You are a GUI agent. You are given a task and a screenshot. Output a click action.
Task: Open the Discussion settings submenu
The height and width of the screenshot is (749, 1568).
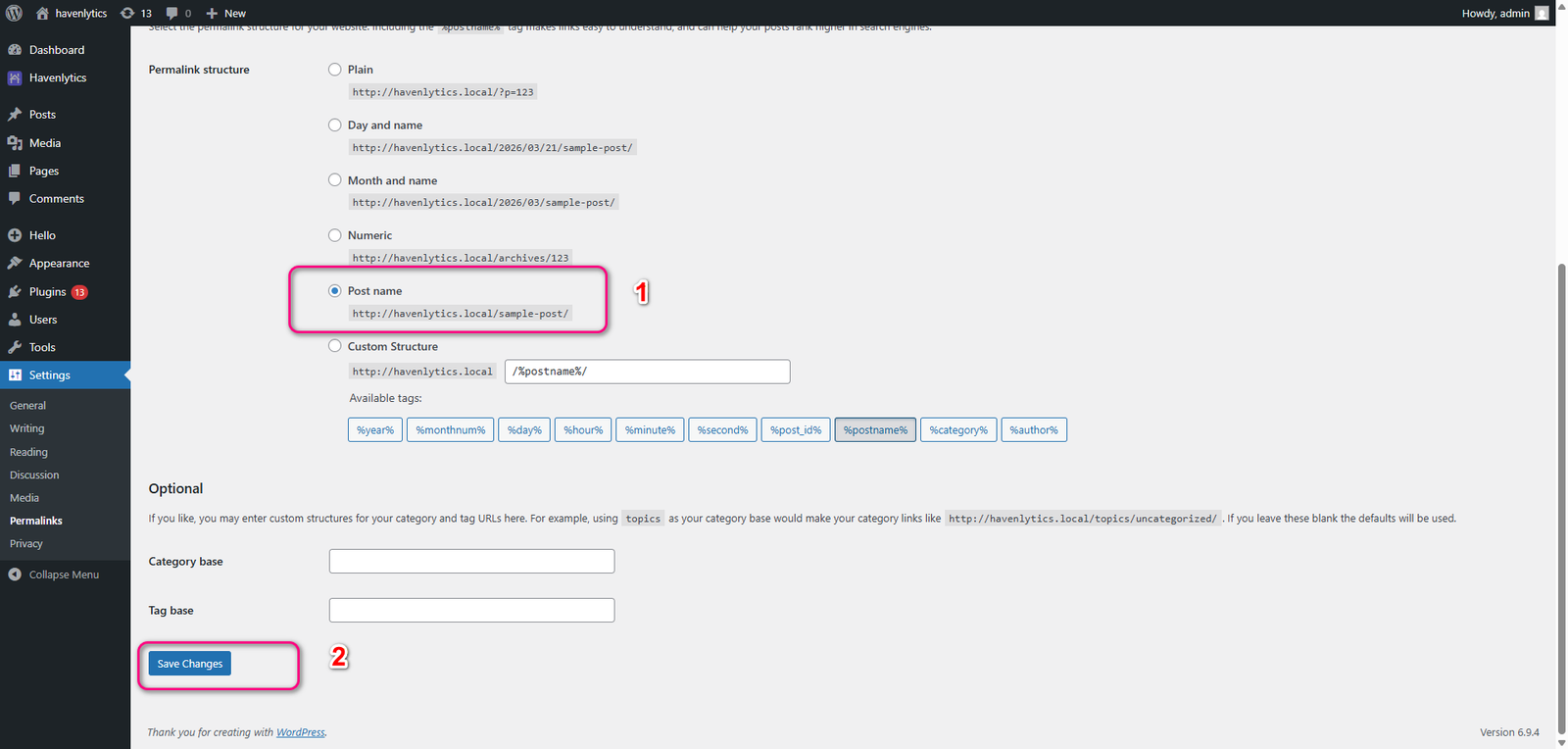[34, 474]
